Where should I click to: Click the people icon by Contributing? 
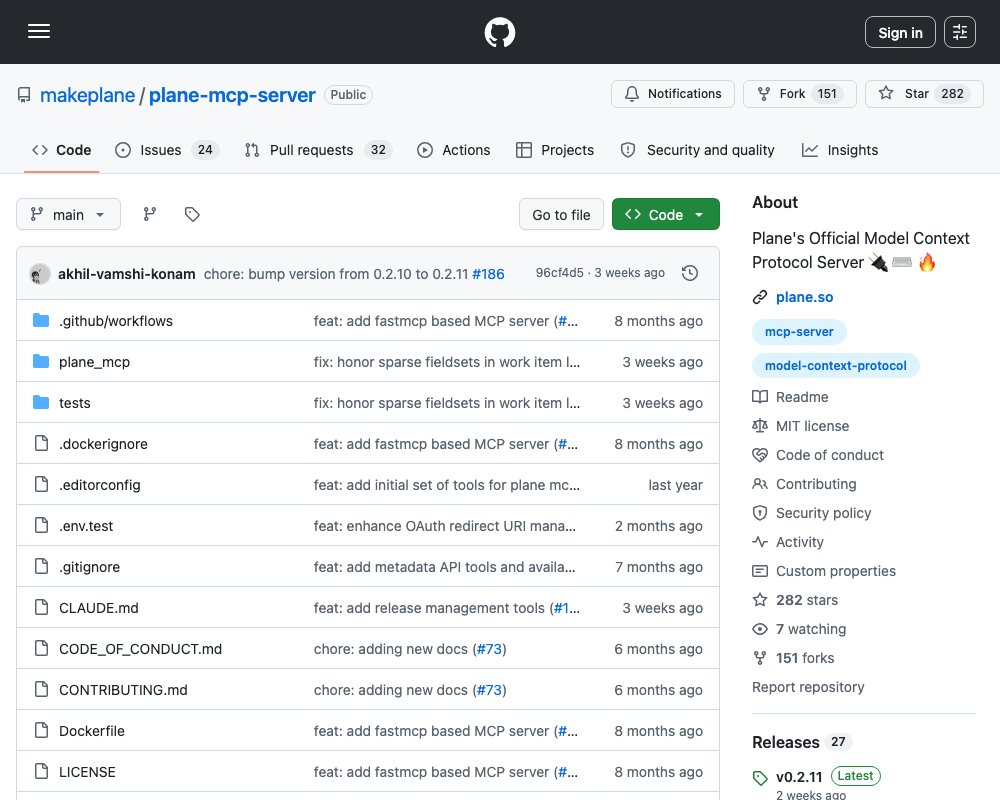[x=760, y=484]
